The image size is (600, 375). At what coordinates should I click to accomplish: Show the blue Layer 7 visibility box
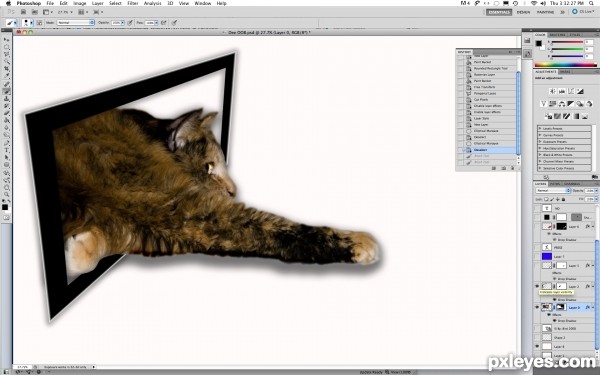tap(537, 256)
